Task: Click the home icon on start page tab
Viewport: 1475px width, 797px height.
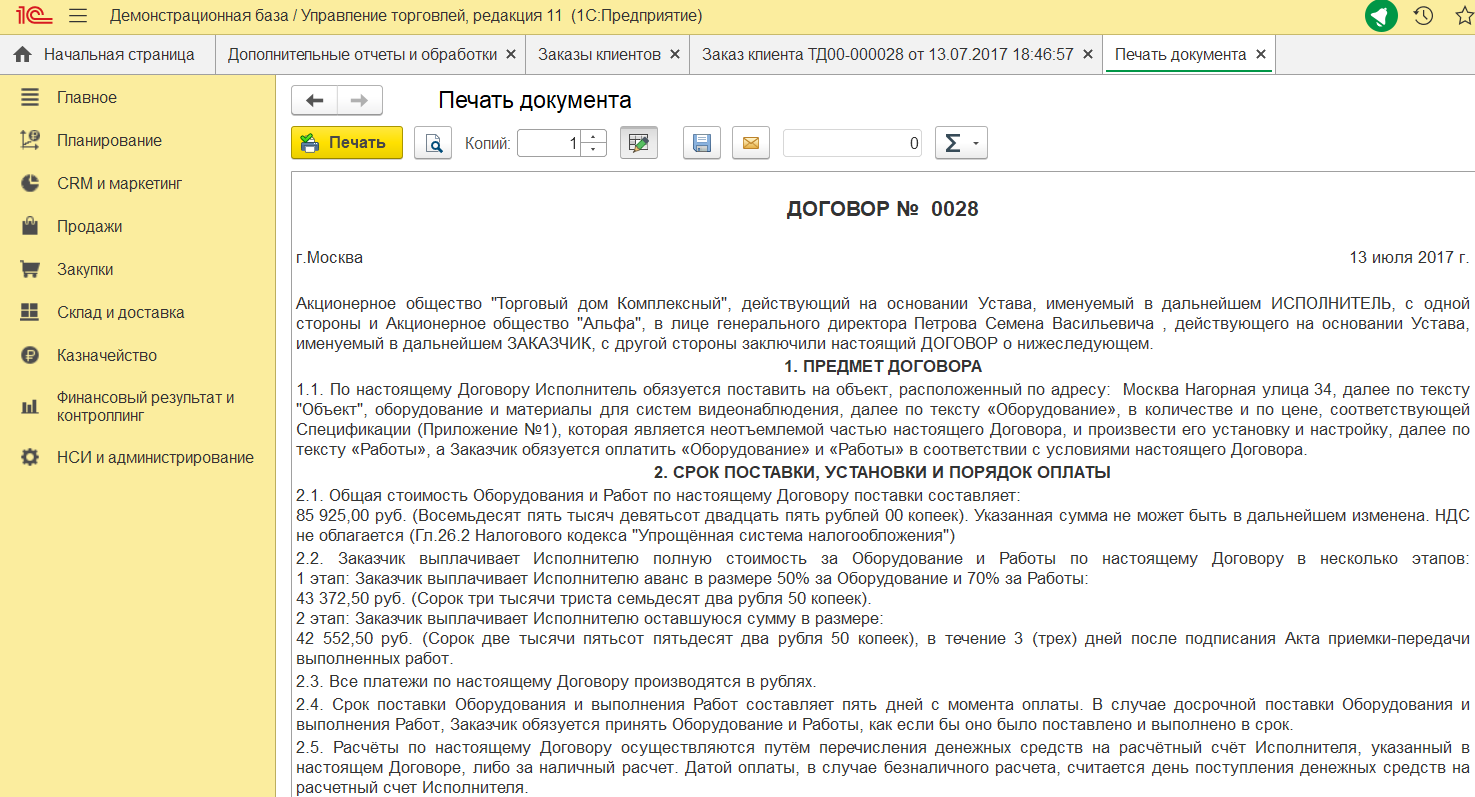Action: click(x=23, y=54)
